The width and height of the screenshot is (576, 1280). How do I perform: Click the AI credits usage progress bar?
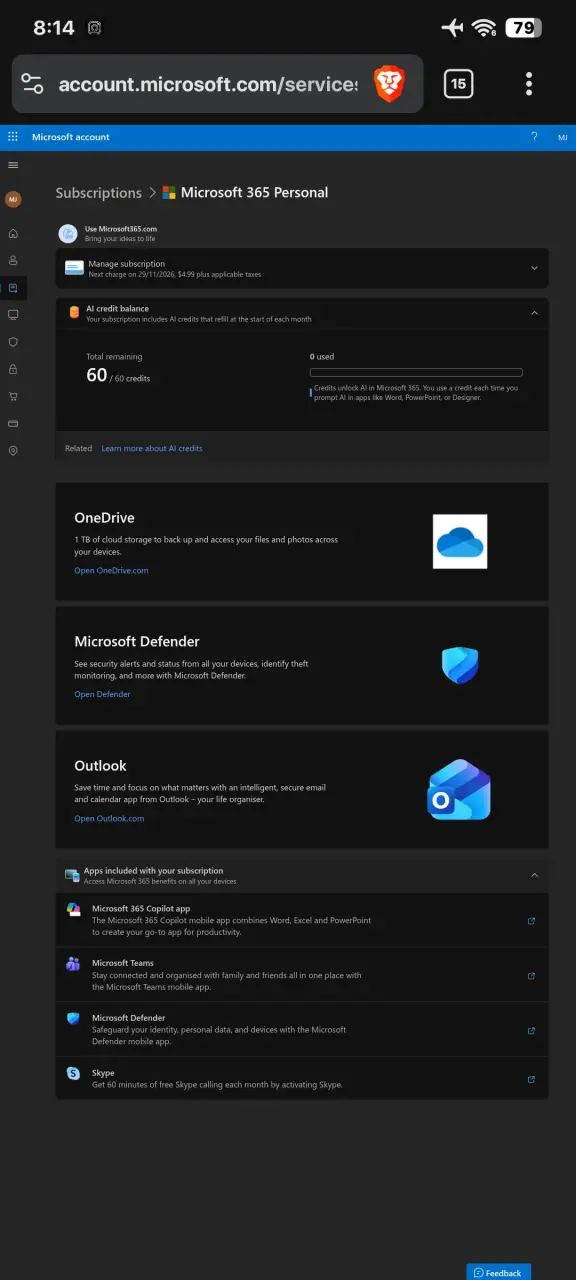(x=416, y=372)
